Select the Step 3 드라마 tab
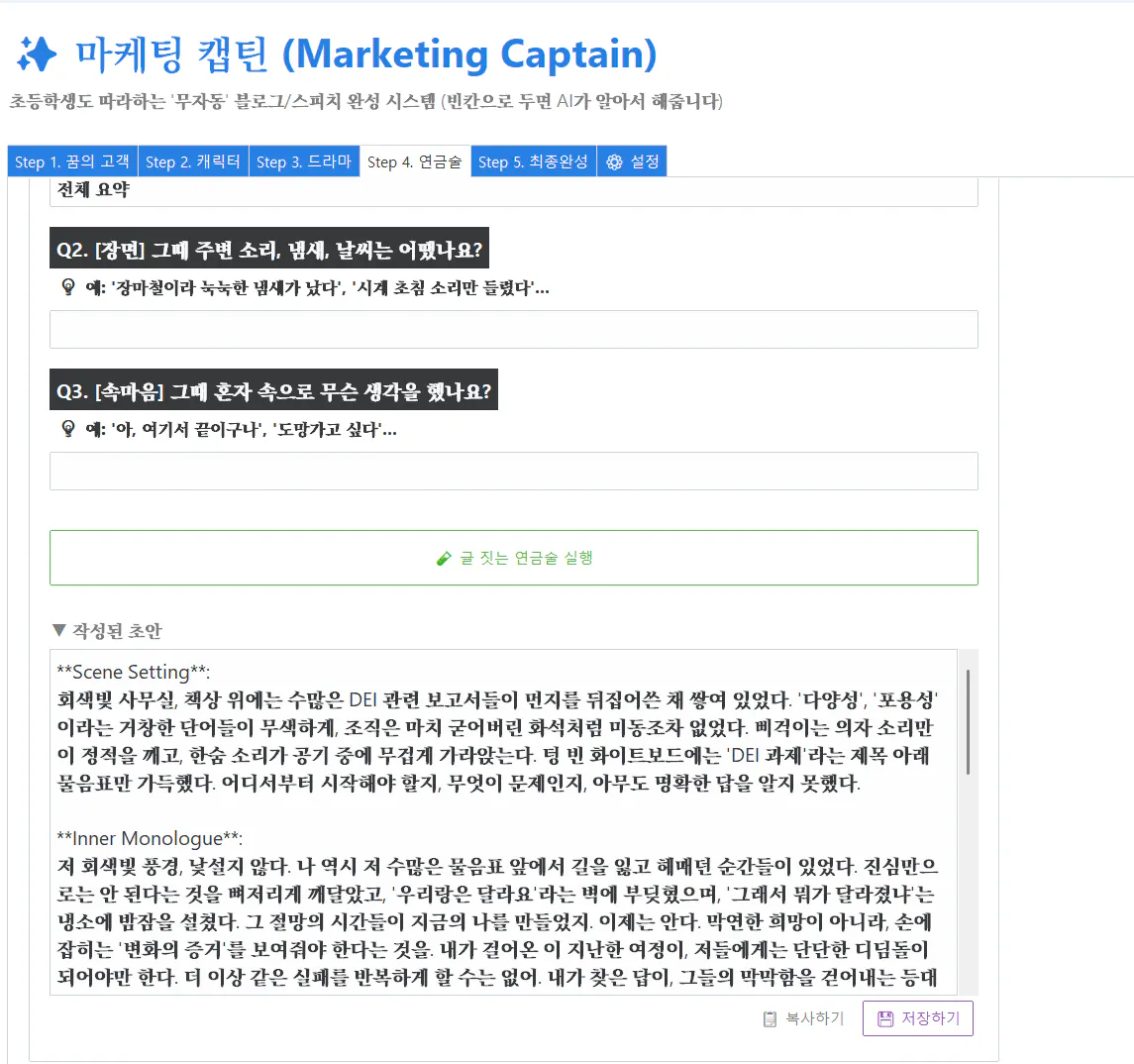This screenshot has height=1064, width=1134. pos(305,160)
